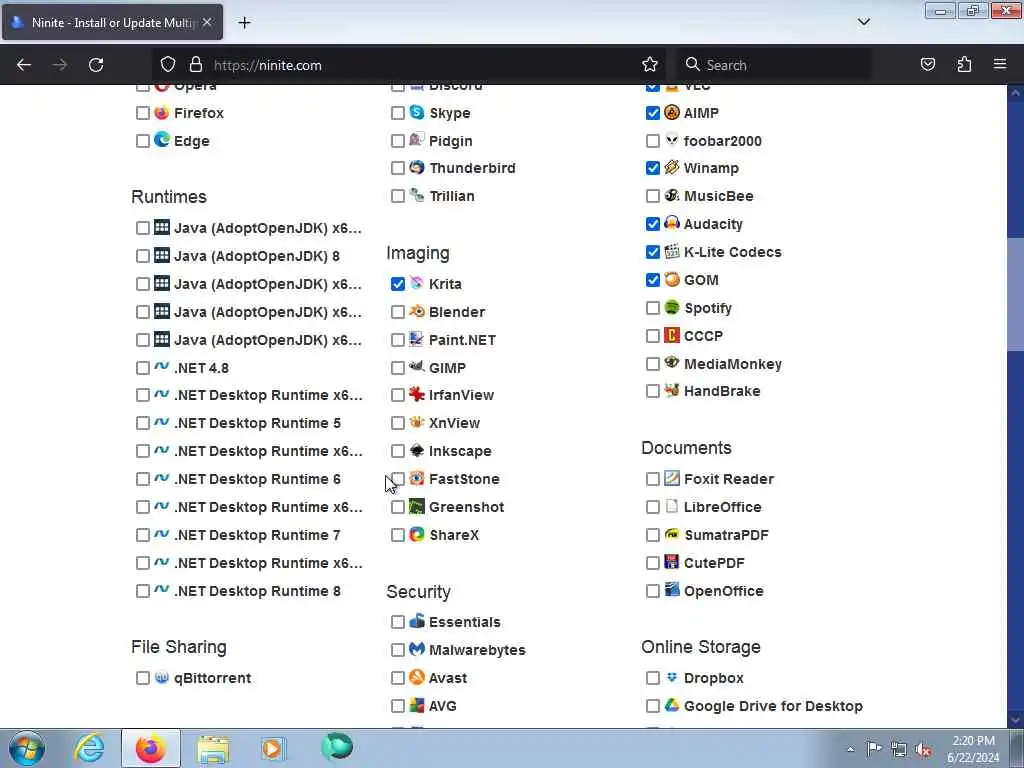Image resolution: width=1024 pixels, height=768 pixels.
Task: Reload the current page
Action: coord(96,65)
